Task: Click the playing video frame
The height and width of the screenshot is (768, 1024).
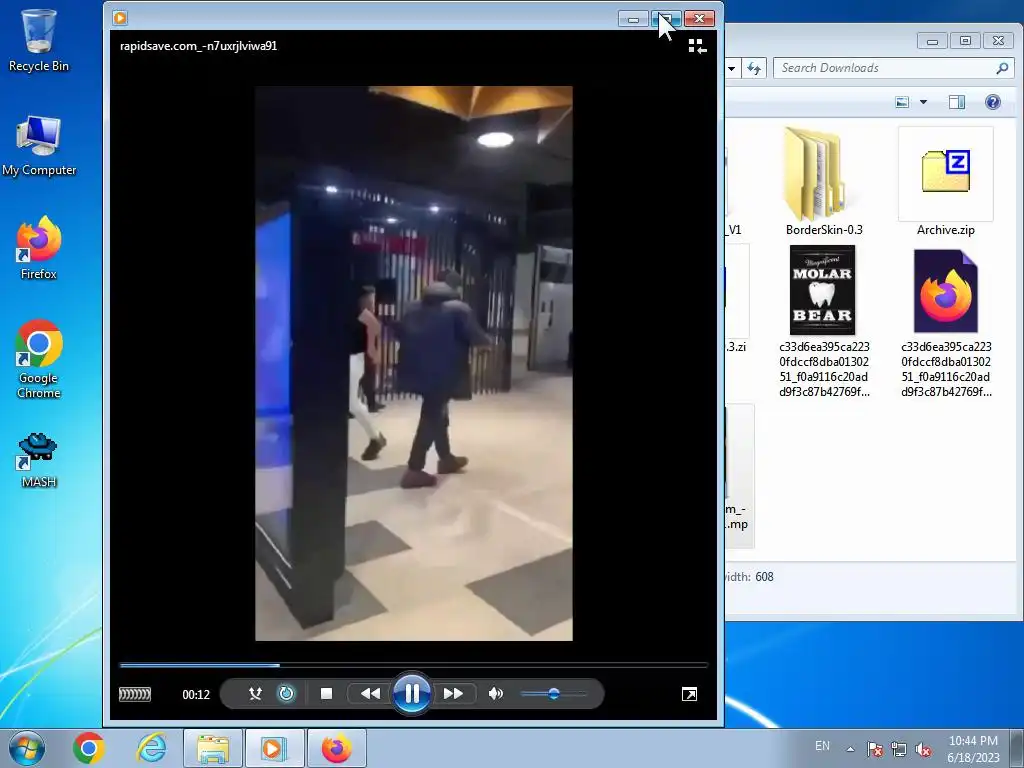Action: 413,363
